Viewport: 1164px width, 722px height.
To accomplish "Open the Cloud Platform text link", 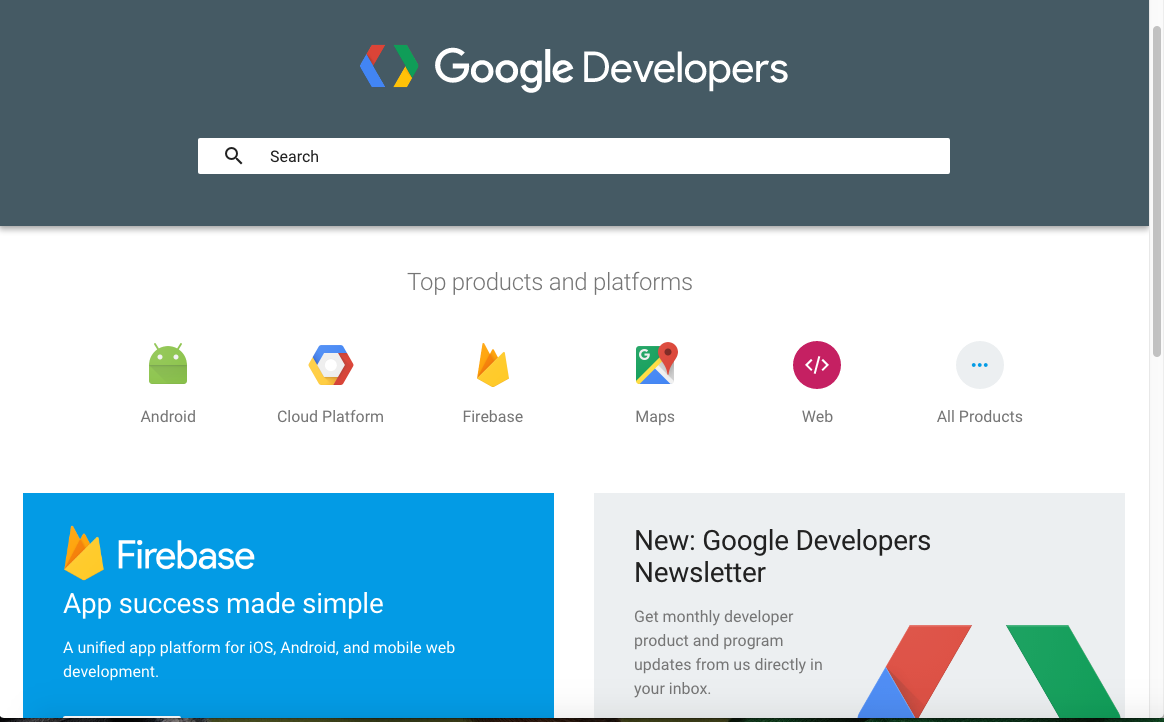I will (330, 417).
